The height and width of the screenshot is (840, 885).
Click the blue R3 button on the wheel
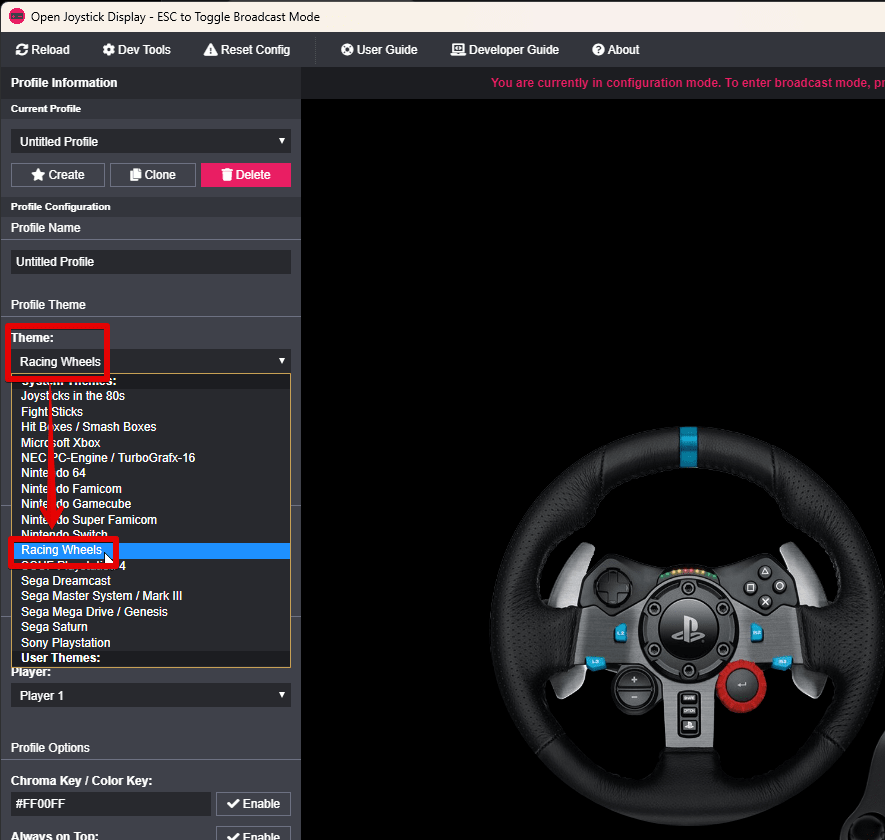[x=782, y=662]
